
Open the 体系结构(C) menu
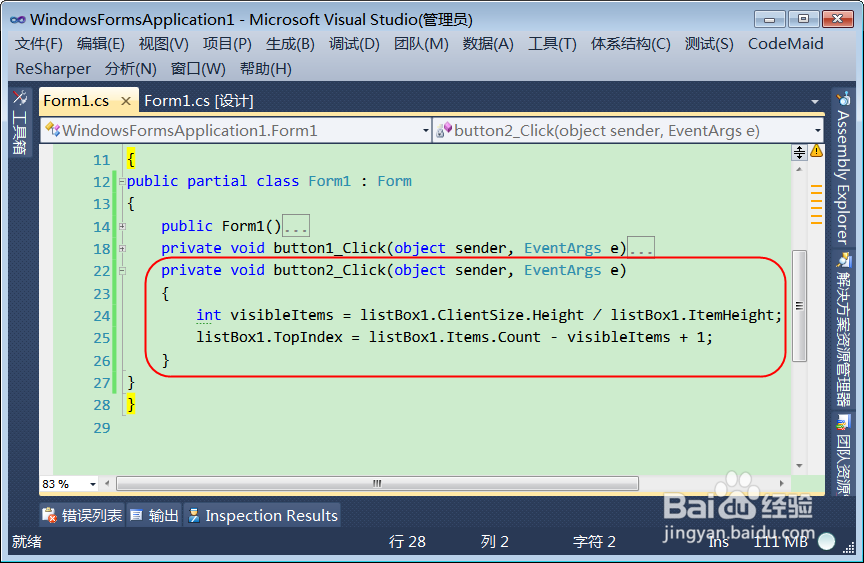pos(630,44)
